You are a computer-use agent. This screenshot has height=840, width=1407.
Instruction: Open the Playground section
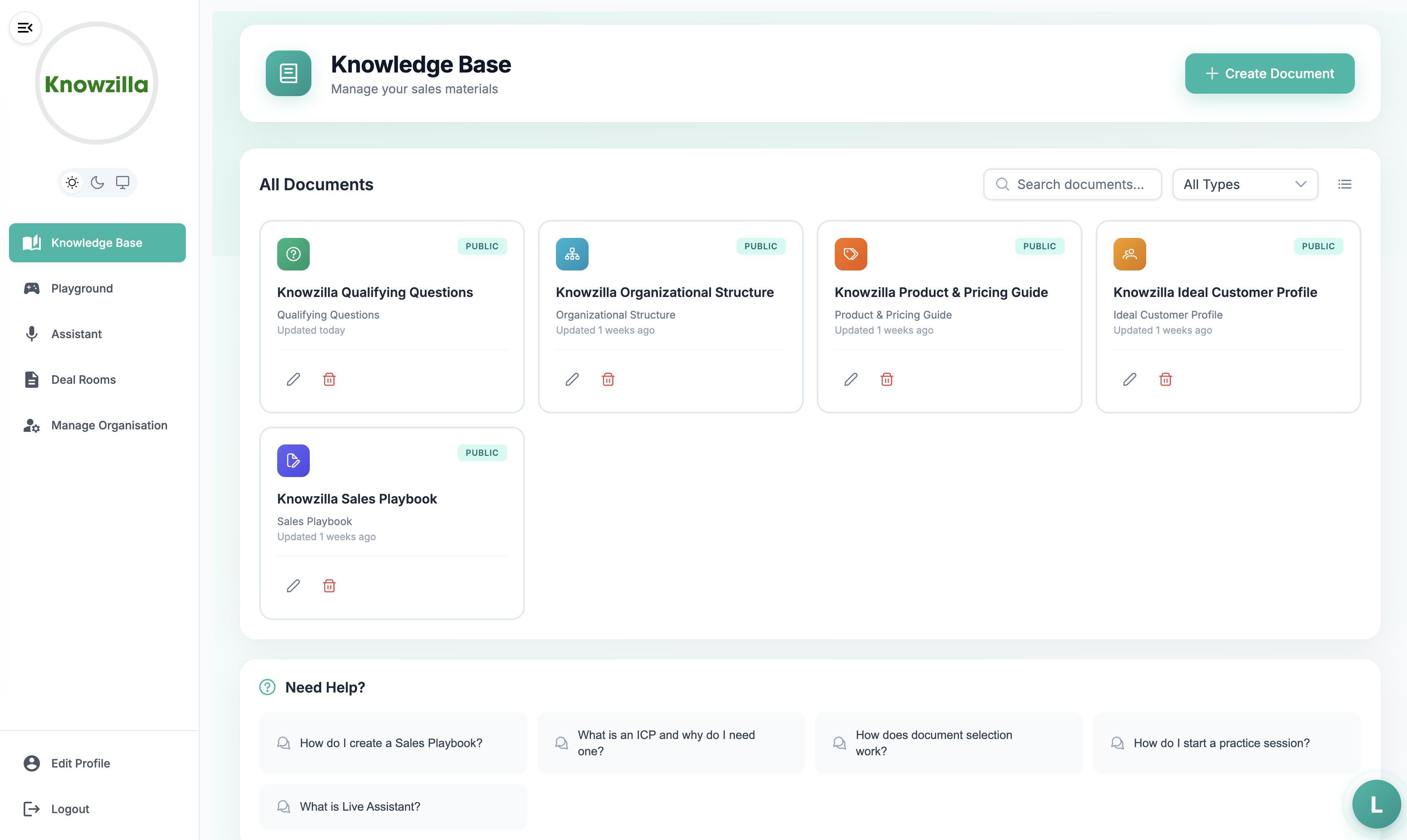point(82,288)
